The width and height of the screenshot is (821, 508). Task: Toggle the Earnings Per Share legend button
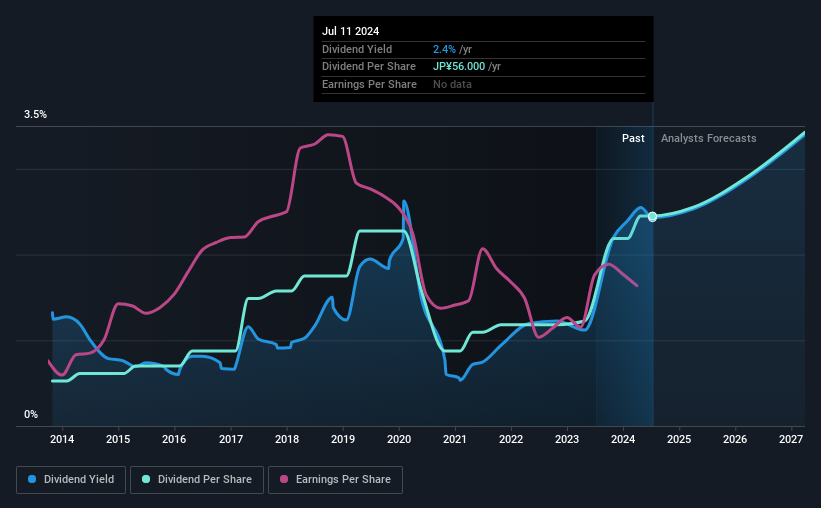click(335, 480)
